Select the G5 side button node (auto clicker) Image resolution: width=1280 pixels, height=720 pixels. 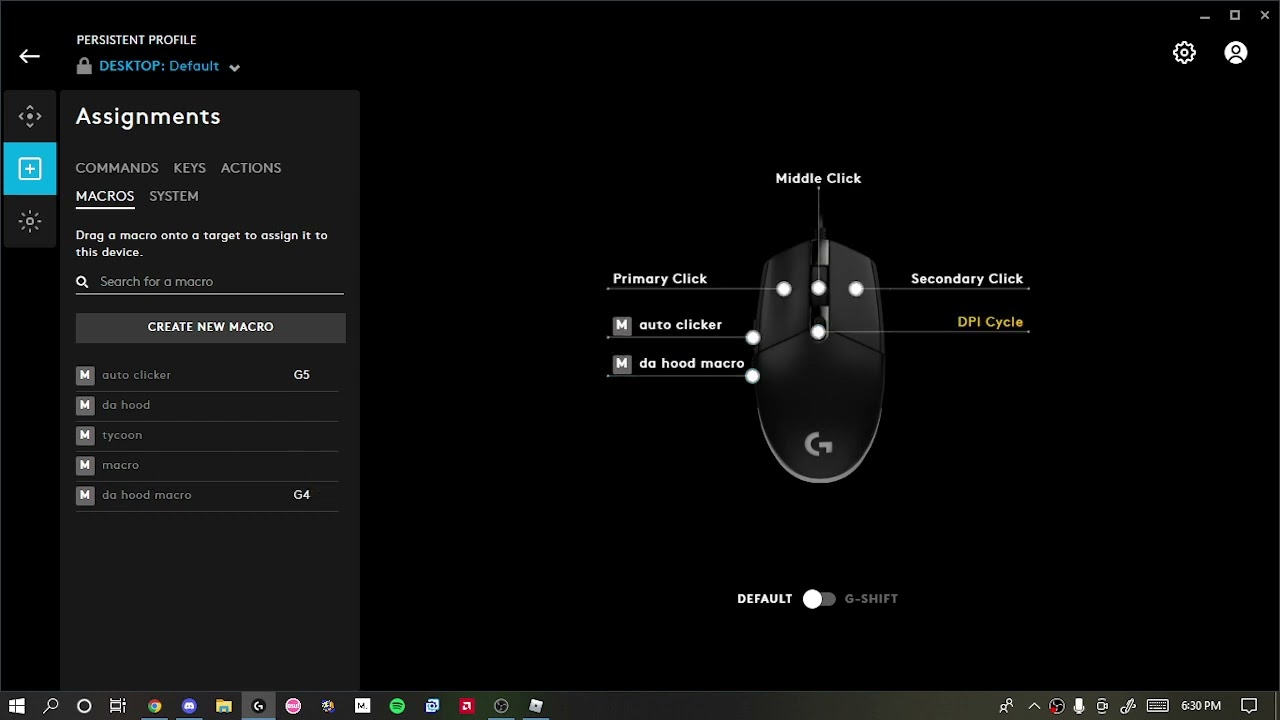pos(753,338)
